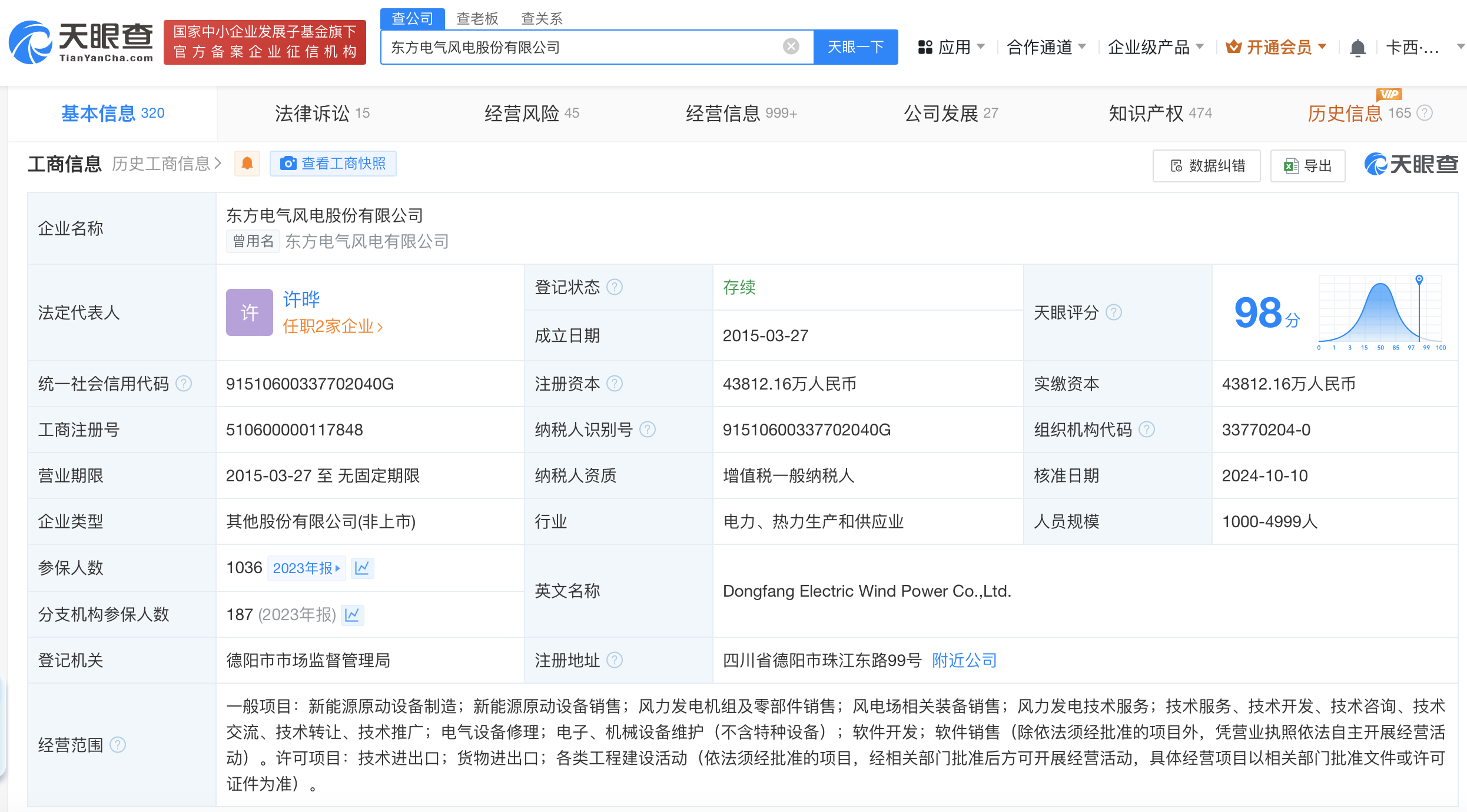Open 任职2家企业 link
Screen dimensions: 1467x812
[333, 326]
